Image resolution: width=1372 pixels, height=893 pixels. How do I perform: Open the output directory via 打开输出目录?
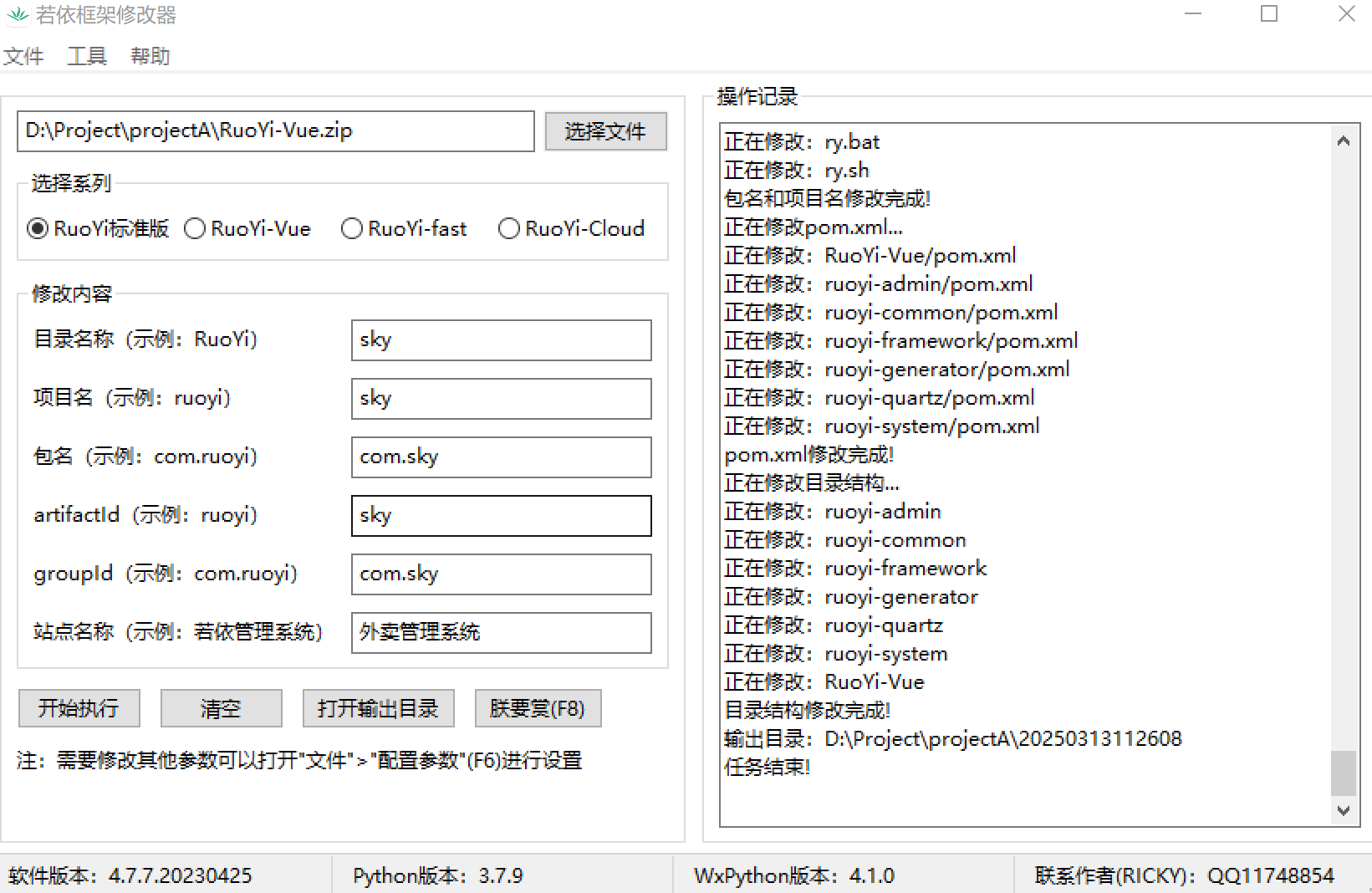(x=378, y=708)
